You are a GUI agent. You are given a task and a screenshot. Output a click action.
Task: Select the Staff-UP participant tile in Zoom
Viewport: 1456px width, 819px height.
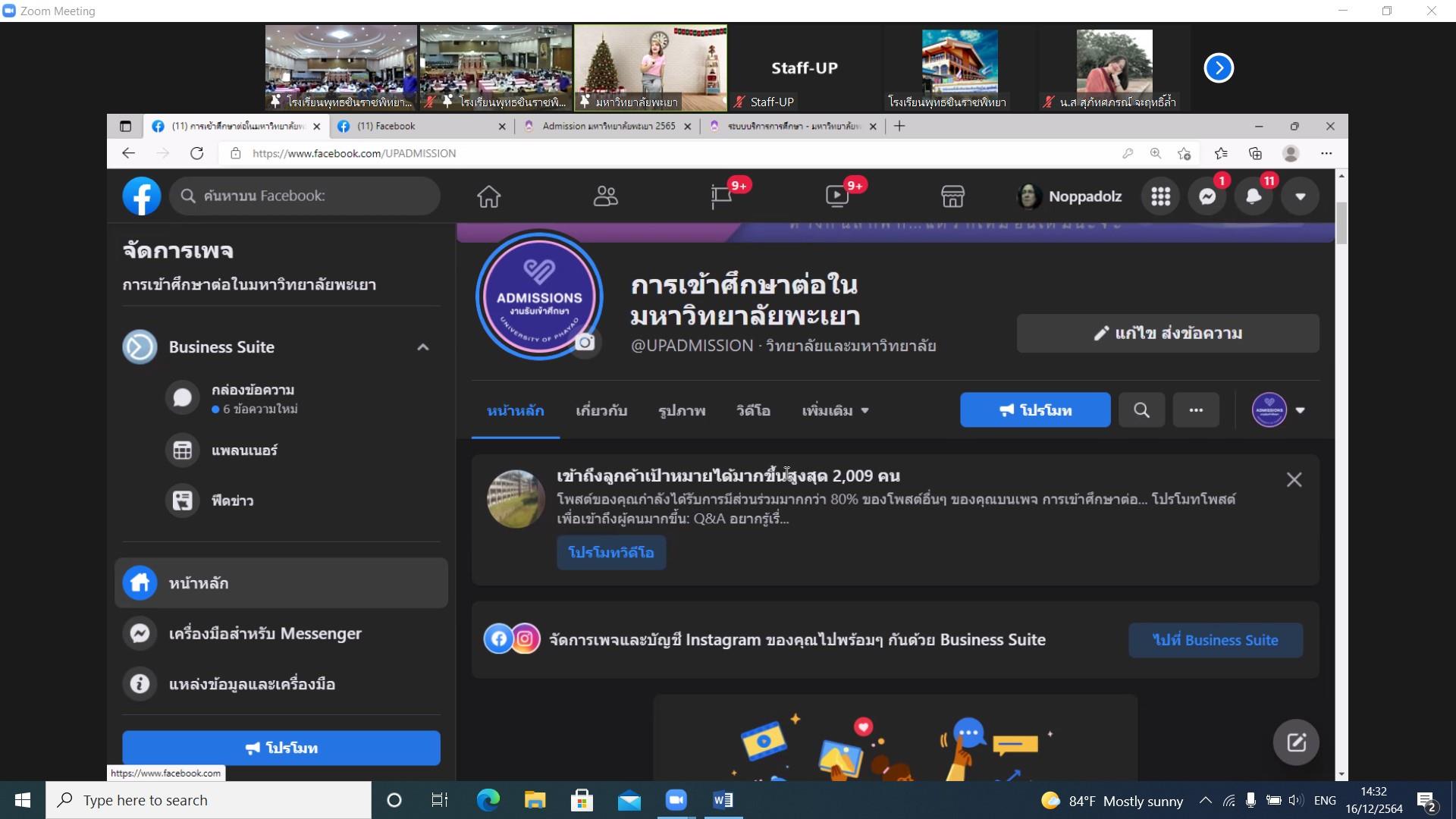click(805, 68)
